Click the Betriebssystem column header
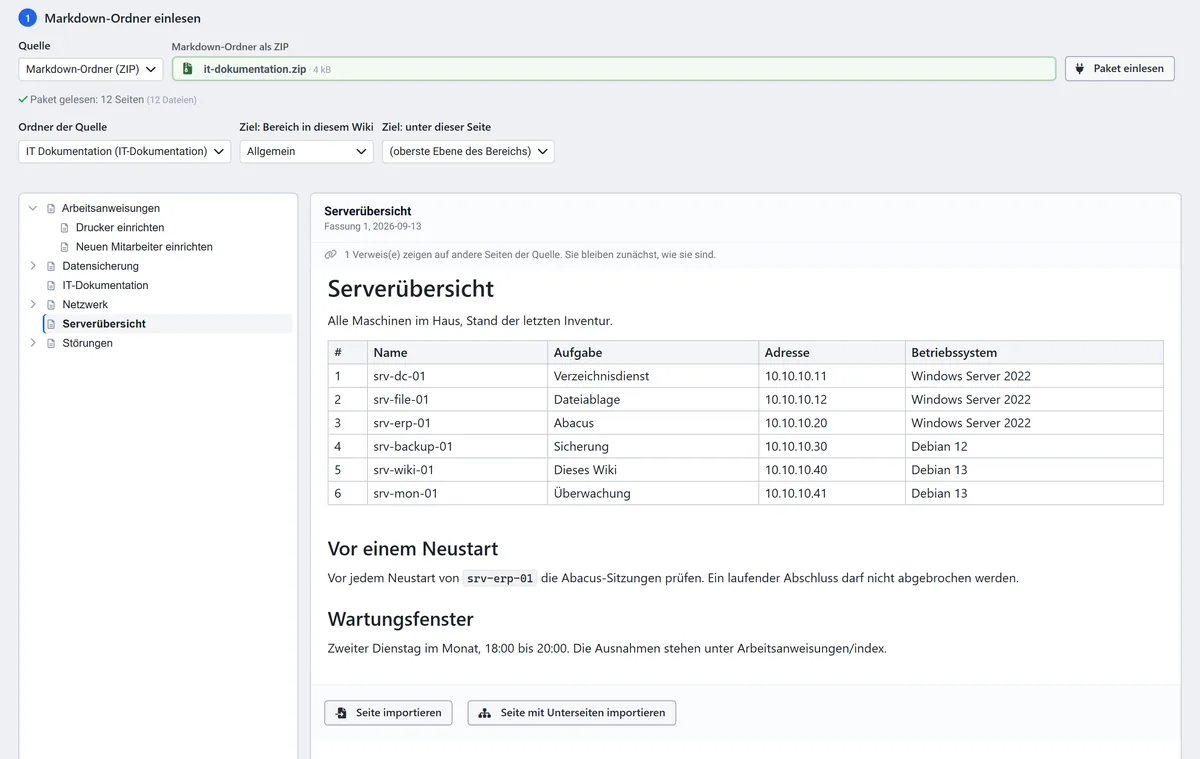 click(x=1034, y=352)
